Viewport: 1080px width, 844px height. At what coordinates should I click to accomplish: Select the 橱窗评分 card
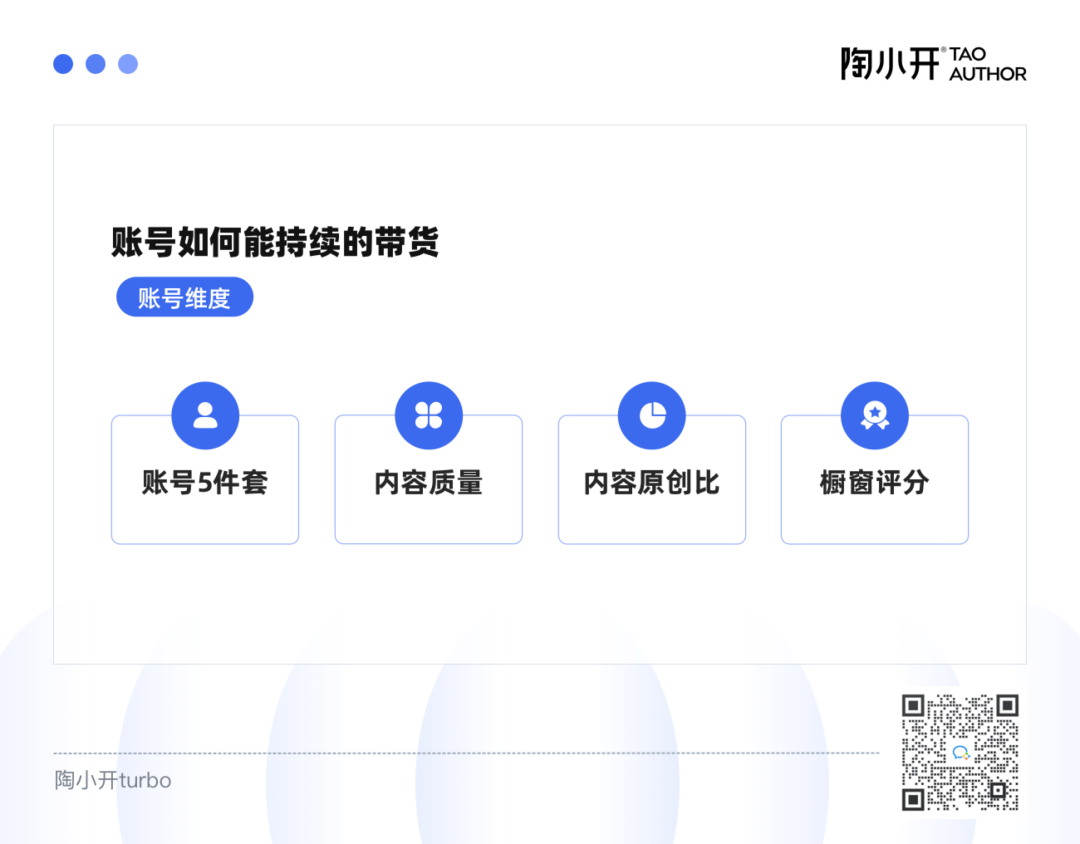pos(875,480)
